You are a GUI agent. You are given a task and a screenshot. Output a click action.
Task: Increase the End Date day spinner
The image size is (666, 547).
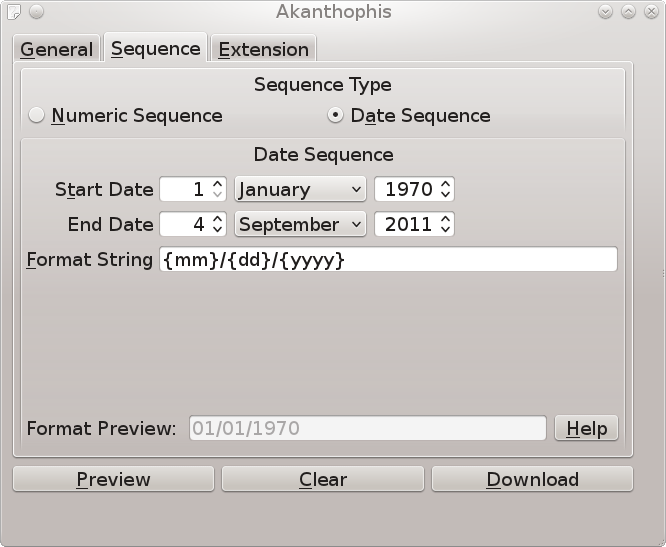pyautogui.click(x=217, y=219)
